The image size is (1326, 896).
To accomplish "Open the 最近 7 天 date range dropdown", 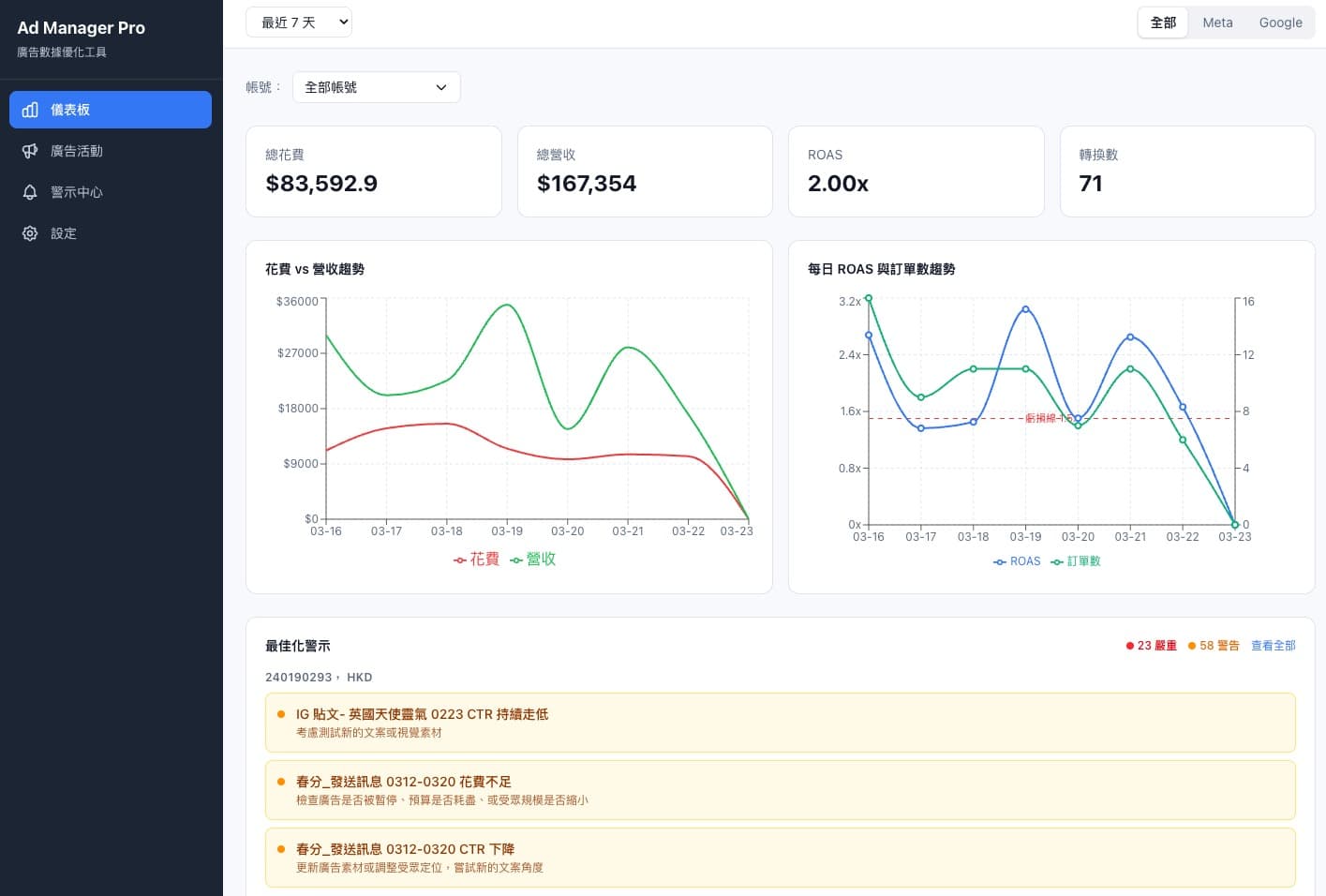I will pyautogui.click(x=299, y=22).
